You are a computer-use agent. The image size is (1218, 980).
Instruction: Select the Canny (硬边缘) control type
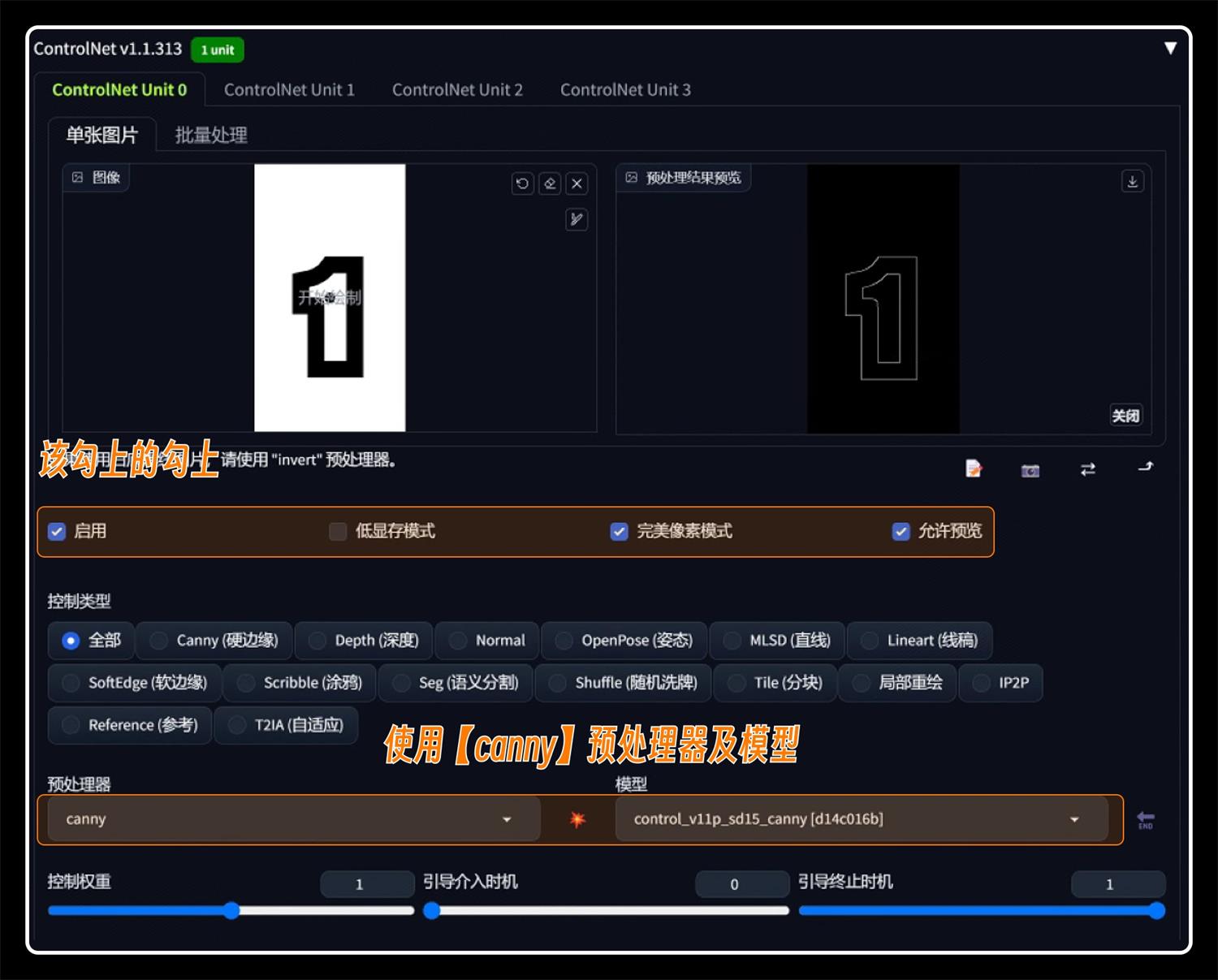[x=159, y=641]
